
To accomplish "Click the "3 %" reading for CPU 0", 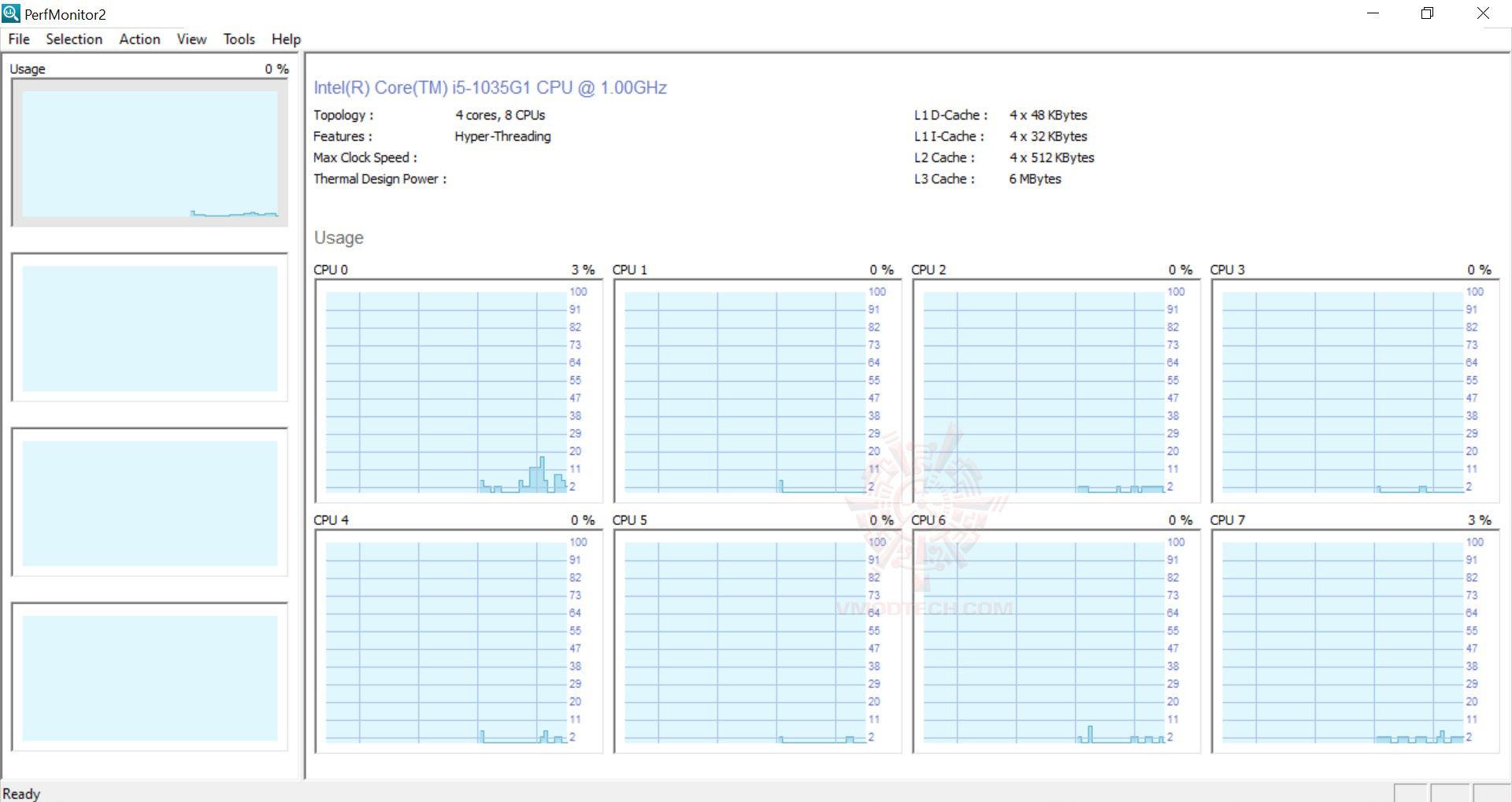I will 584,270.
